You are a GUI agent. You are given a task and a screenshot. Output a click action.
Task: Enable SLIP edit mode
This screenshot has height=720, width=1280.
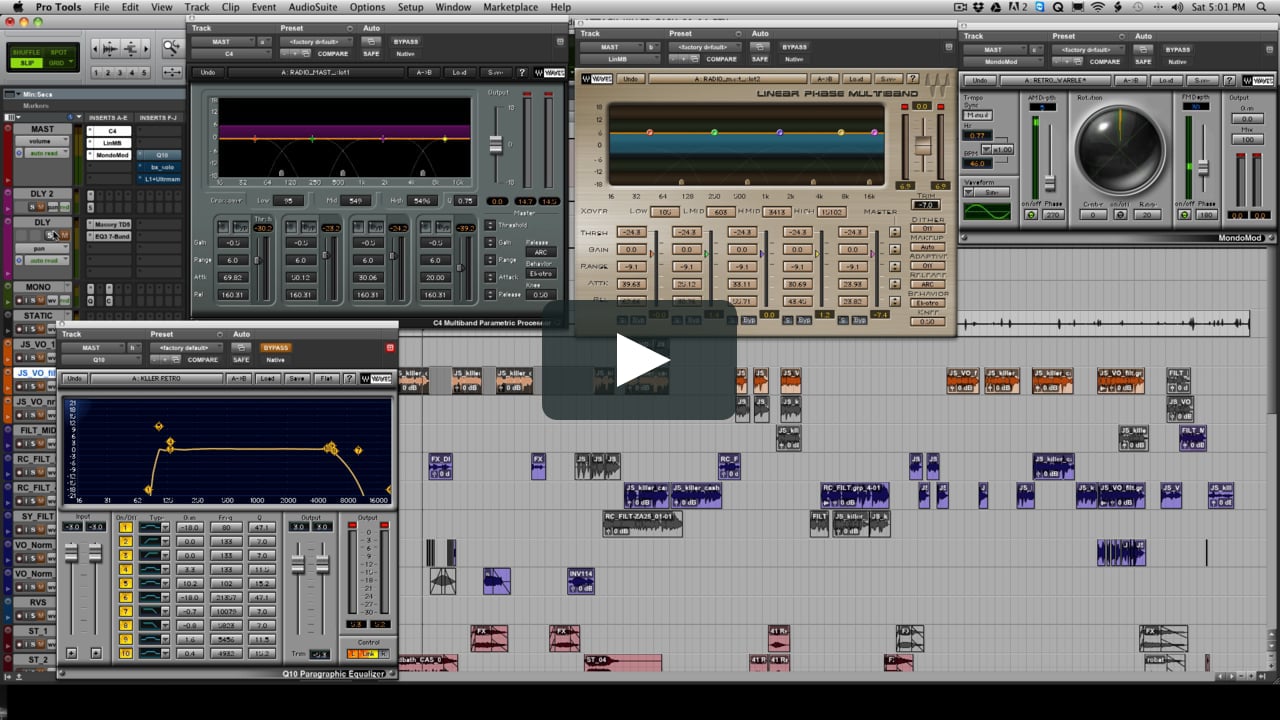26,63
